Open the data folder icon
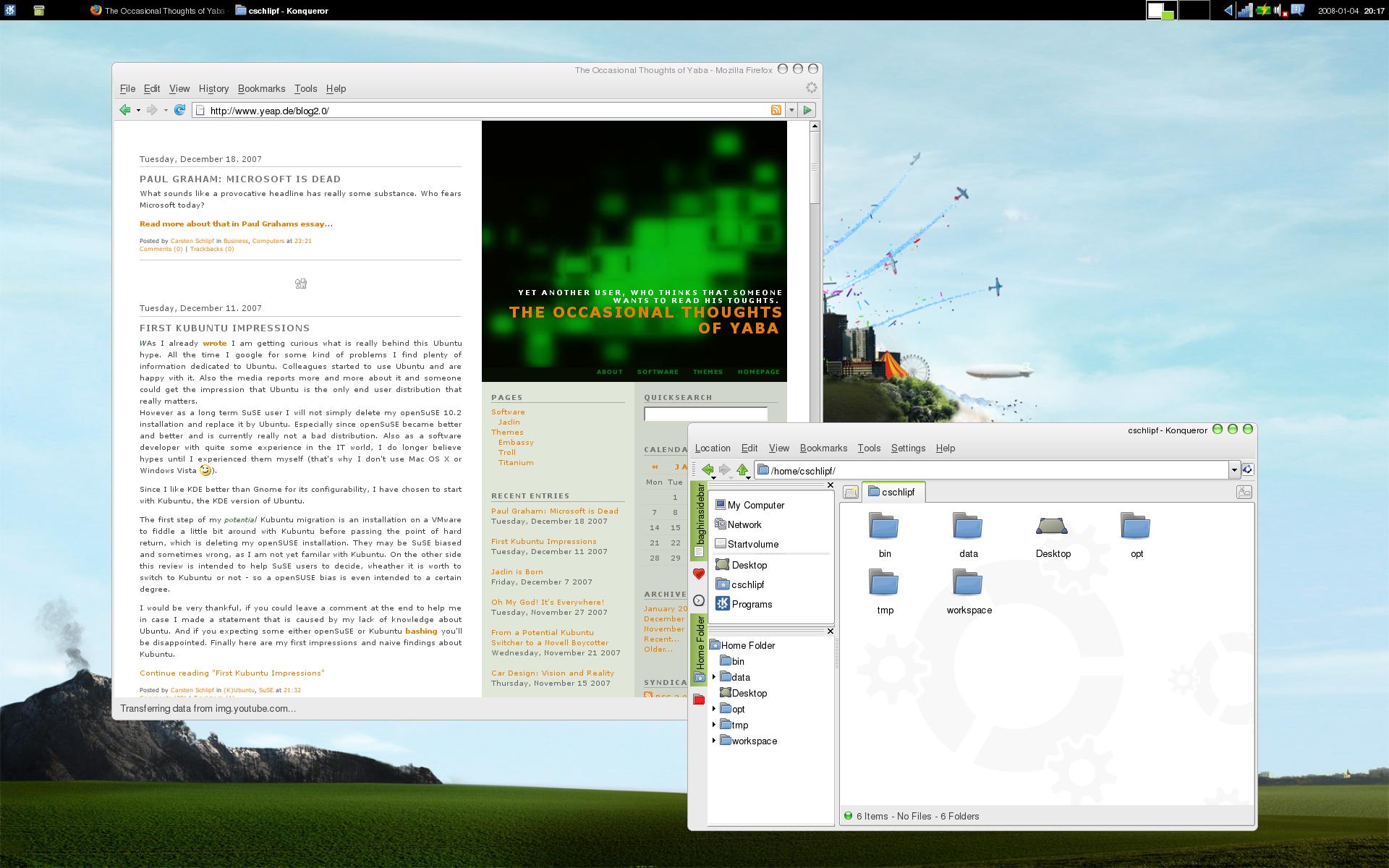The height and width of the screenshot is (868, 1389). pyautogui.click(x=968, y=527)
